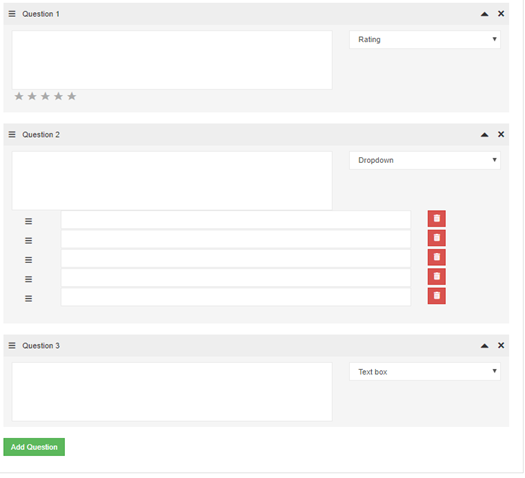Delete the third dropdown option with trash icon
Image resolution: width=525 pixels, height=478 pixels.
pos(437,257)
